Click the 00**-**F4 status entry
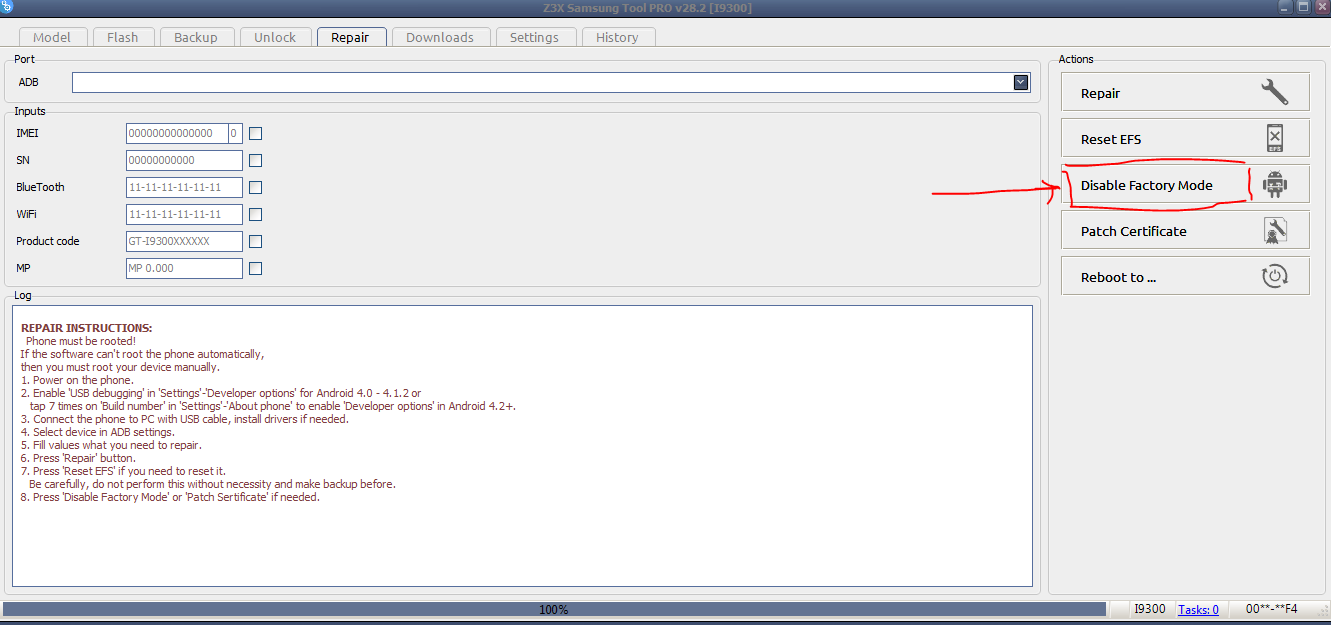This screenshot has width=1331, height=625. tap(1271, 609)
